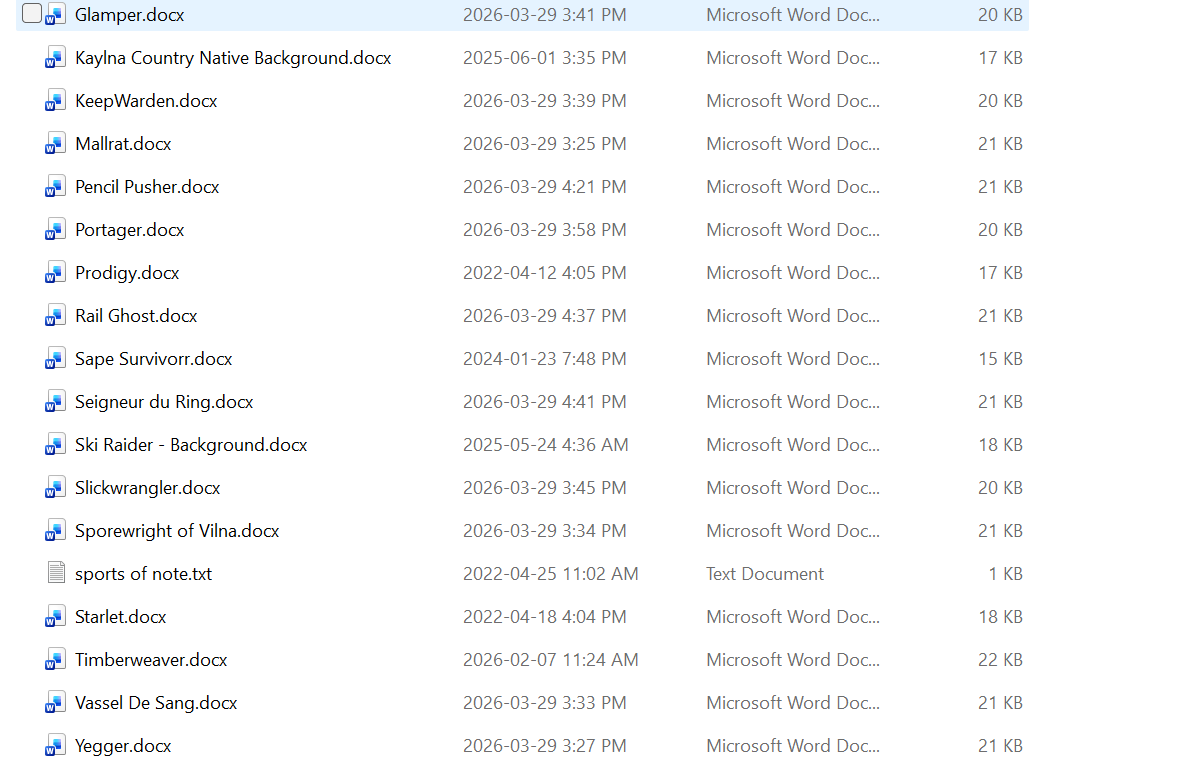Click the Word icon beside Pencil Pusher.docx
Screen dimensions: 1177x772
coord(55,187)
